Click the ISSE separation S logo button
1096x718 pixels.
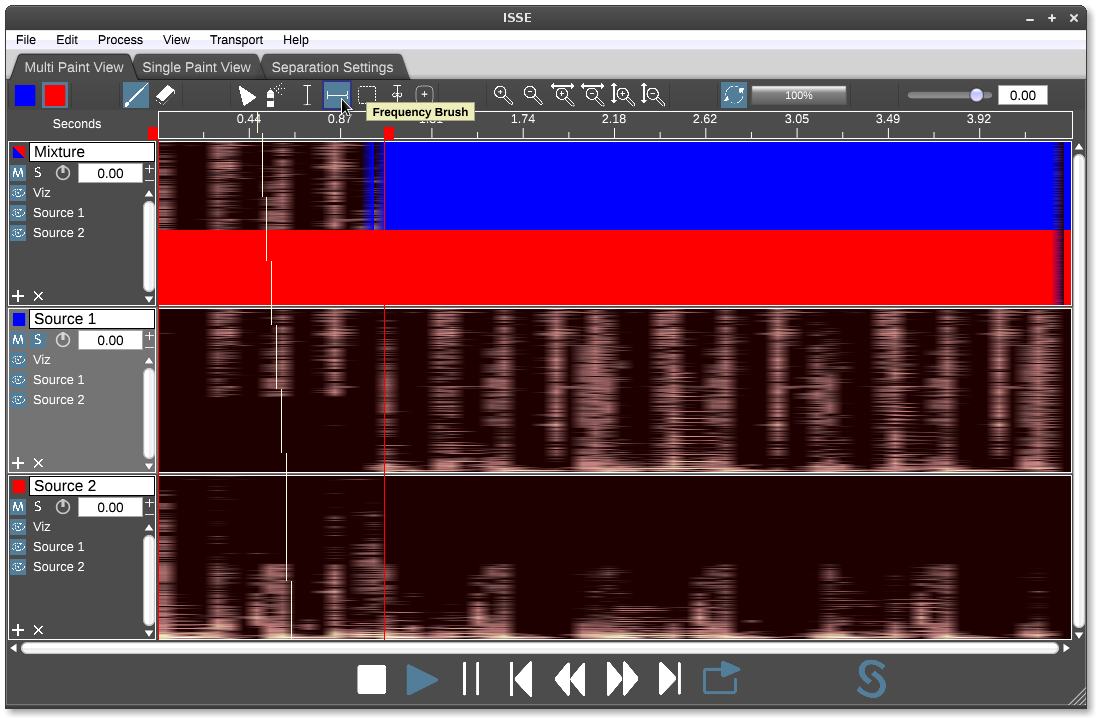(871, 680)
